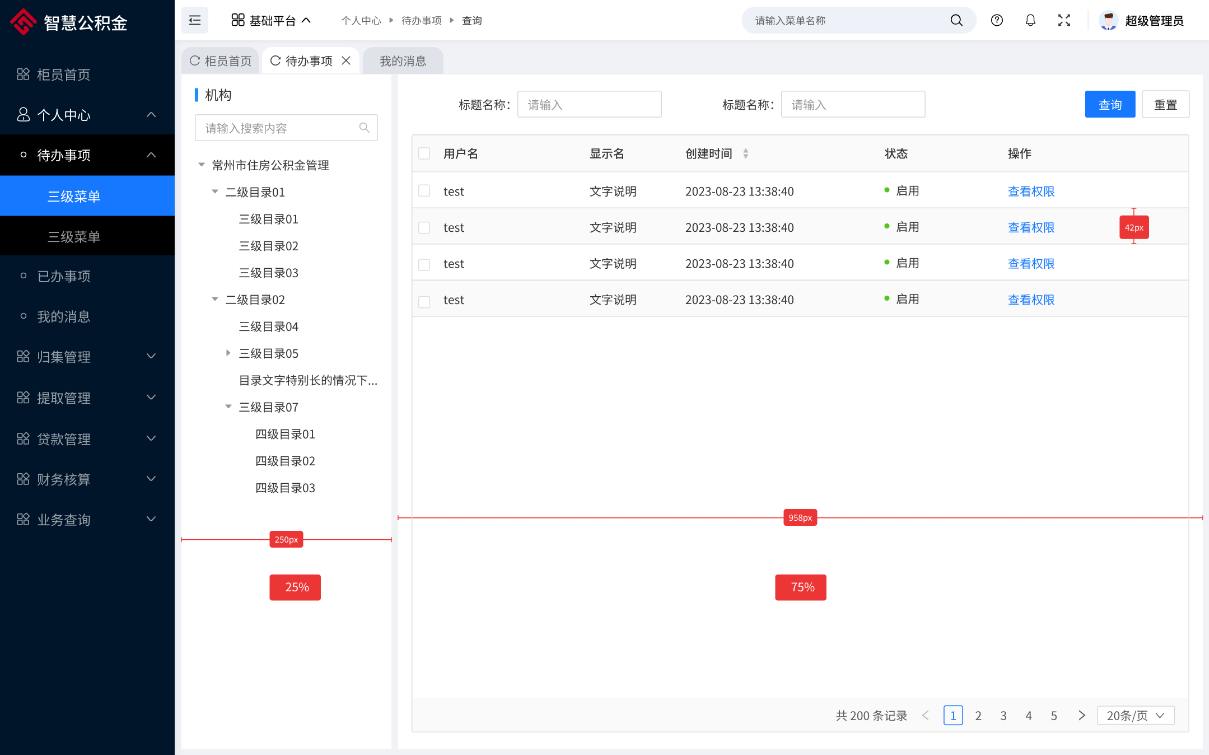Viewport: 1209px width, 755px height.
Task: Click the search magnifier in top search bar
Action: click(957, 20)
